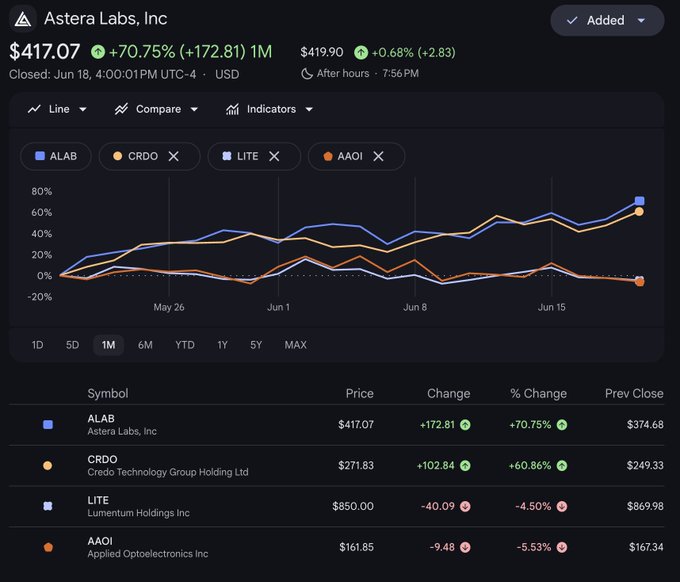The image size is (680, 582).
Task: Open the AAOI row in table
Action: point(337,547)
